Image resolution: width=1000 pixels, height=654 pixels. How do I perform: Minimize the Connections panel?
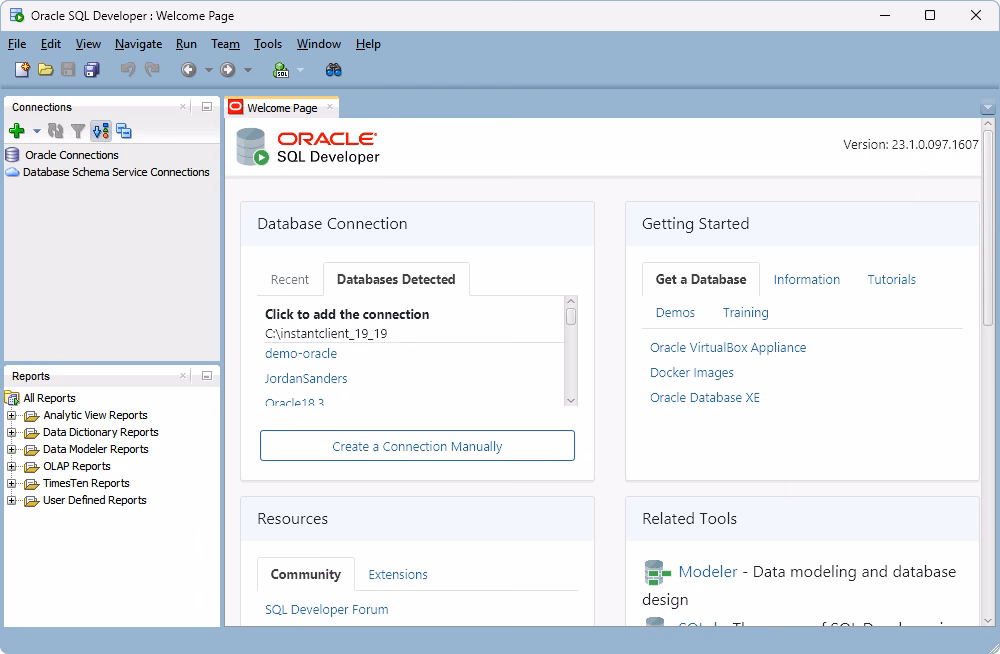[207, 107]
